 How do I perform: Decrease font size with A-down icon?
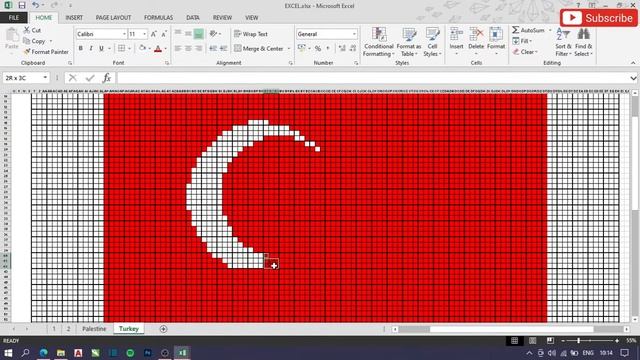coord(164,34)
